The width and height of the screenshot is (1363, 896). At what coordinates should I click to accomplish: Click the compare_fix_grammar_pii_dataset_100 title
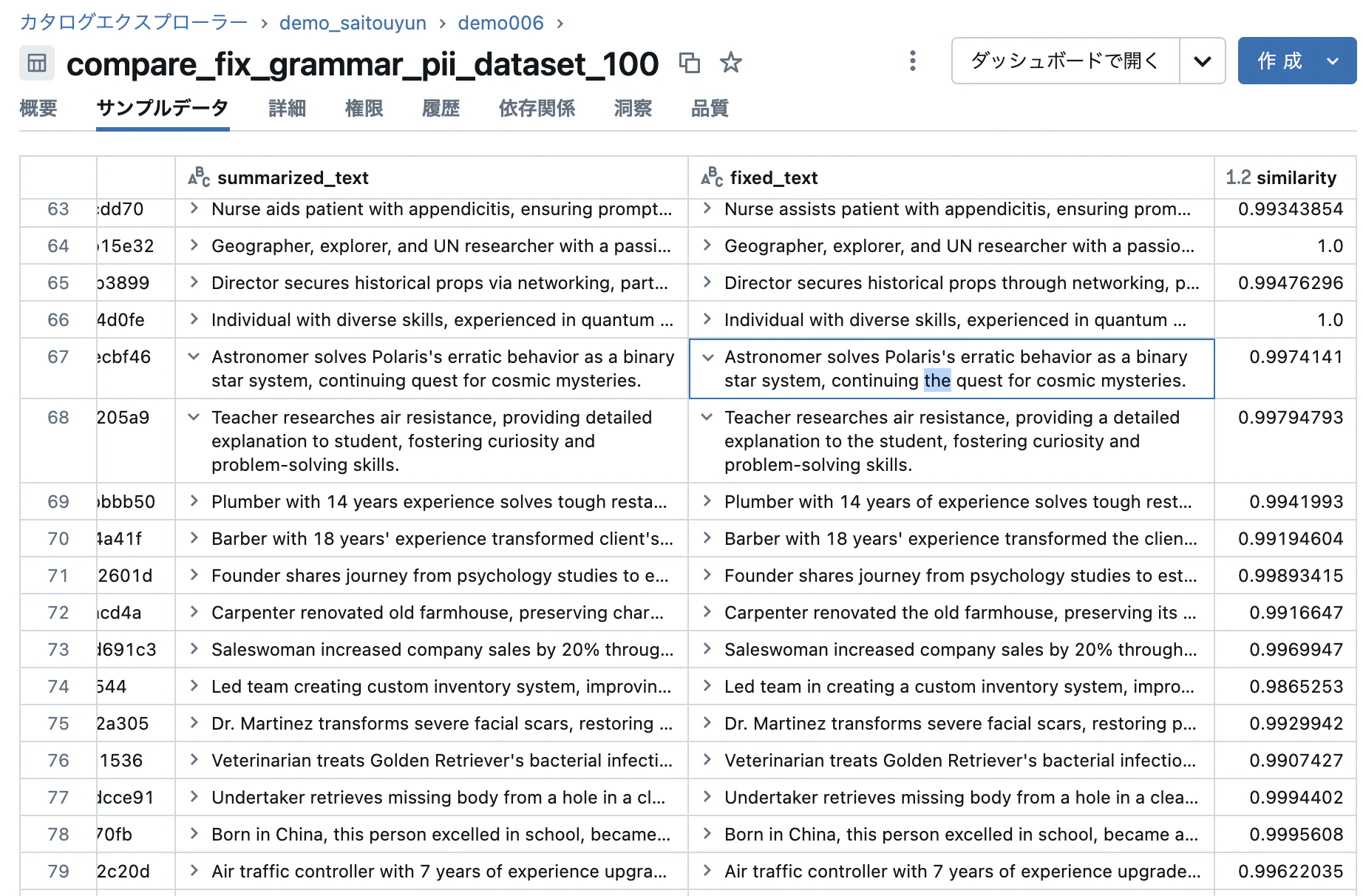click(362, 64)
